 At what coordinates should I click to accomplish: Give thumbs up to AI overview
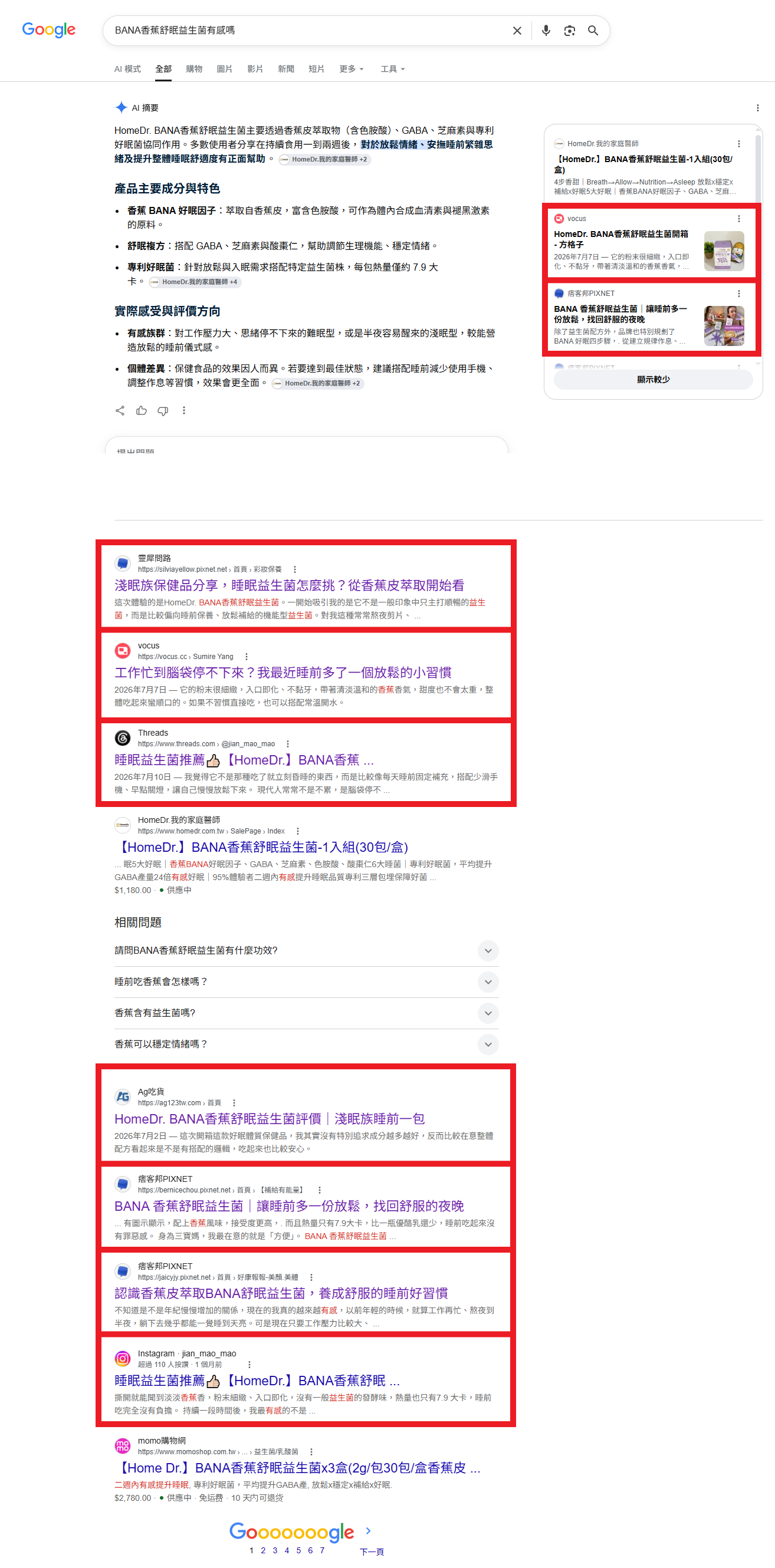click(x=141, y=411)
